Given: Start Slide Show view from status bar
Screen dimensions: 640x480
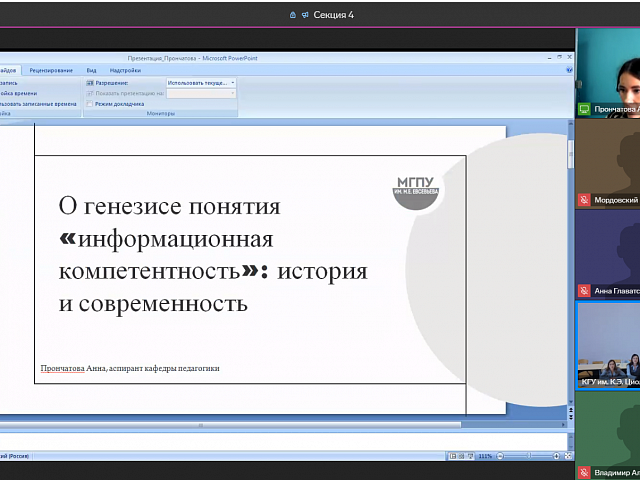Looking at the screenshot, I should pyautogui.click(x=469, y=456).
